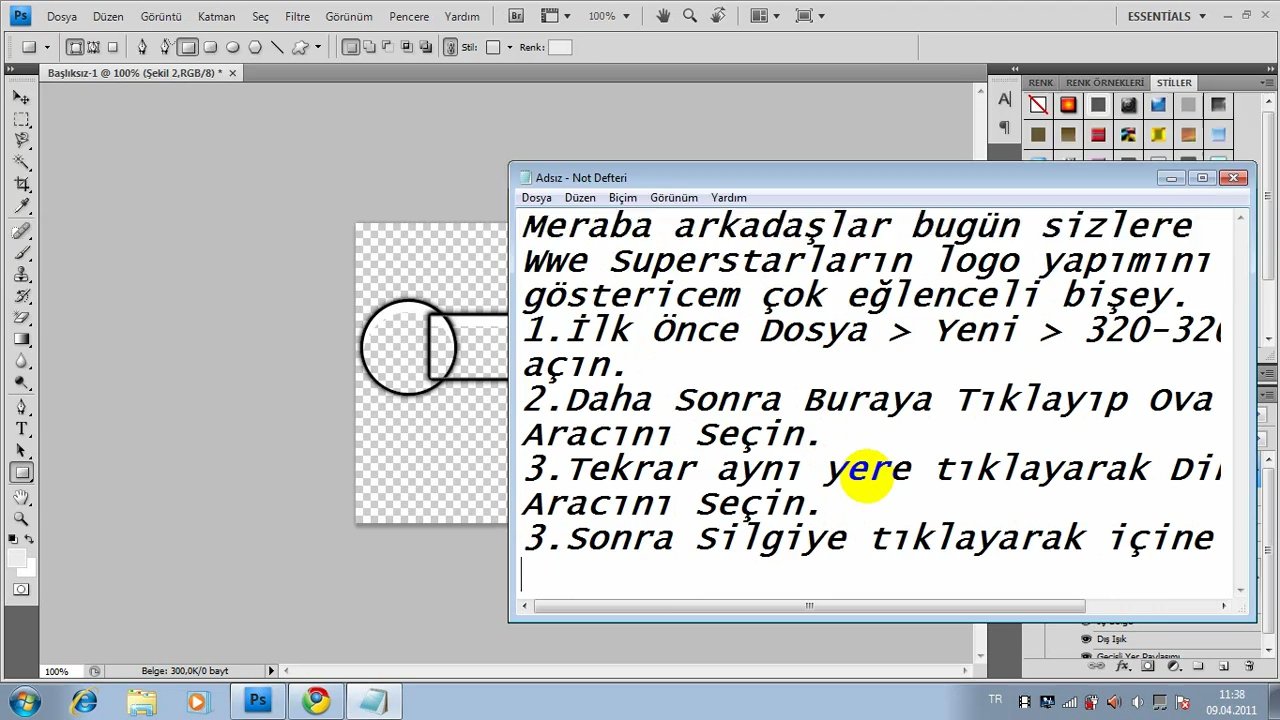Choose Ellipse shape in options bar
Image resolution: width=1280 pixels, height=720 pixels.
pyautogui.click(x=232, y=47)
